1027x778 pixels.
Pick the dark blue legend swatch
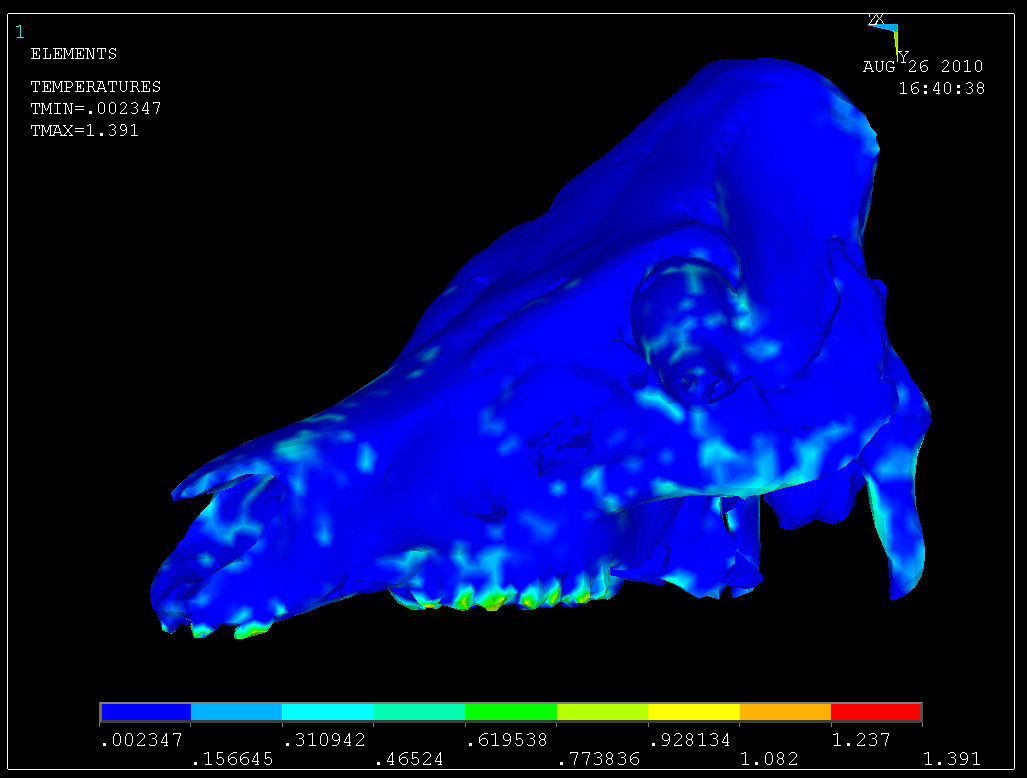coord(145,712)
